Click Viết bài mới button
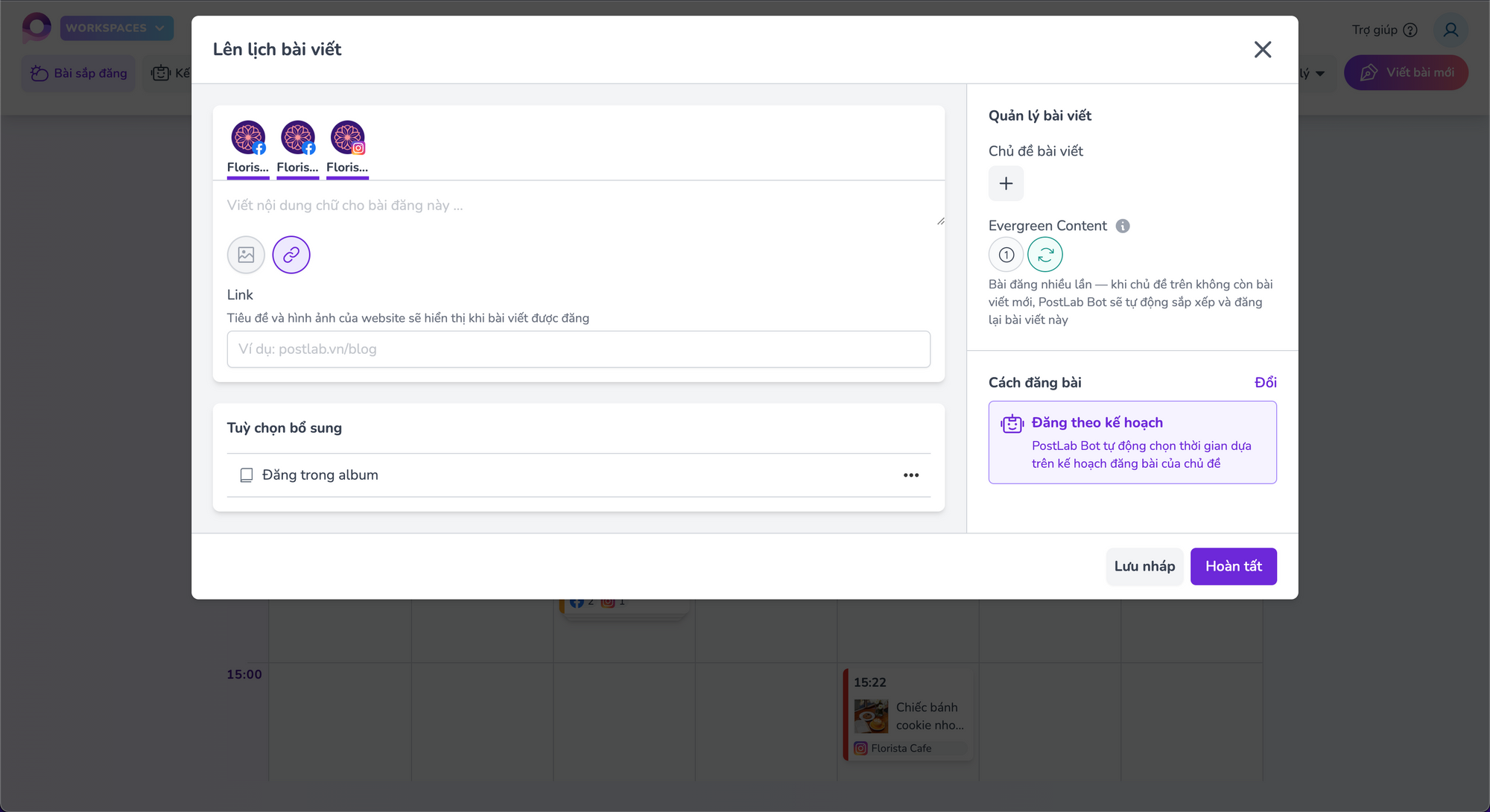 1406,72
